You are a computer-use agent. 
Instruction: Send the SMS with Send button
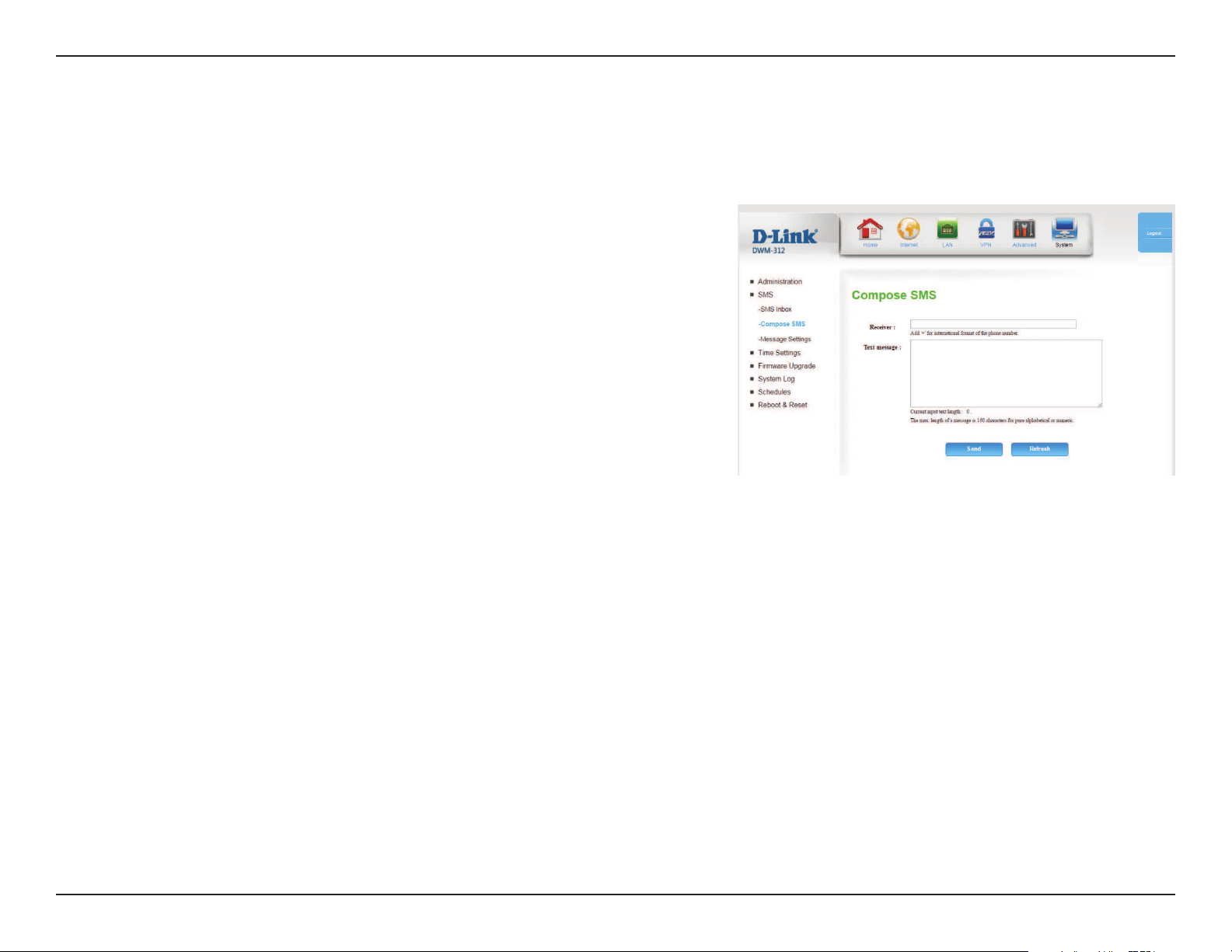tap(974, 449)
